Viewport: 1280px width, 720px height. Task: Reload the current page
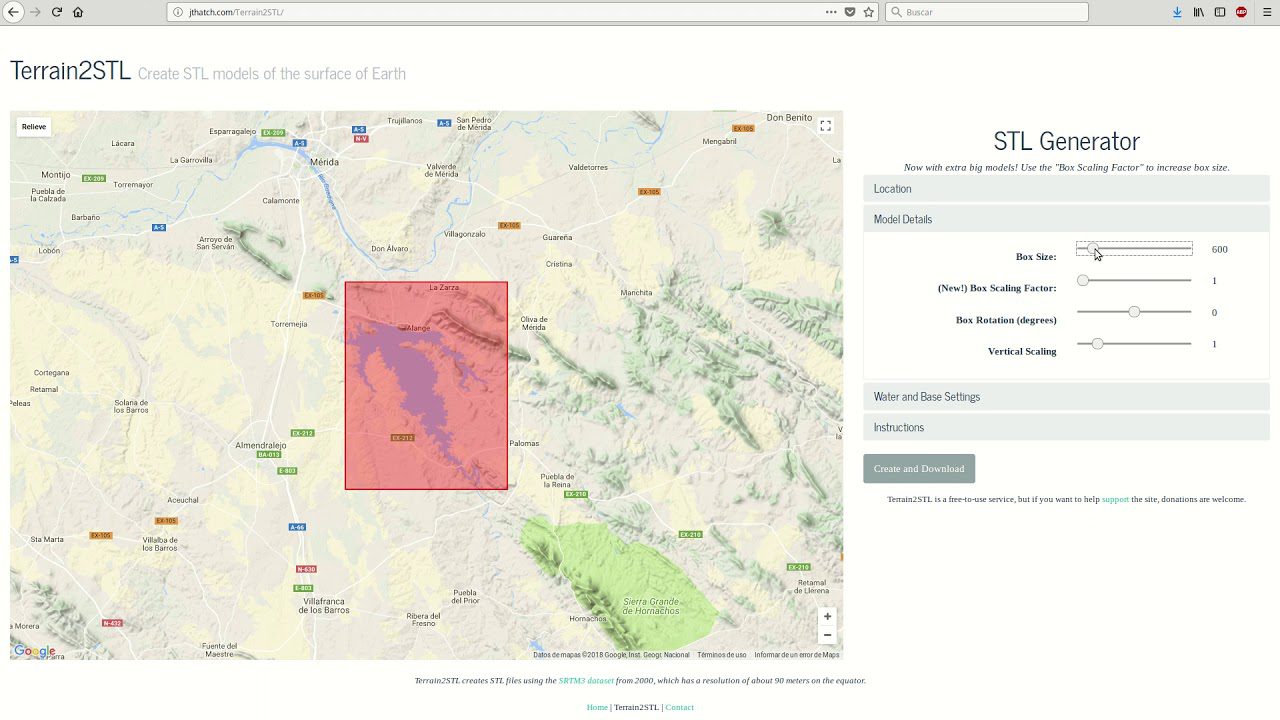click(57, 12)
